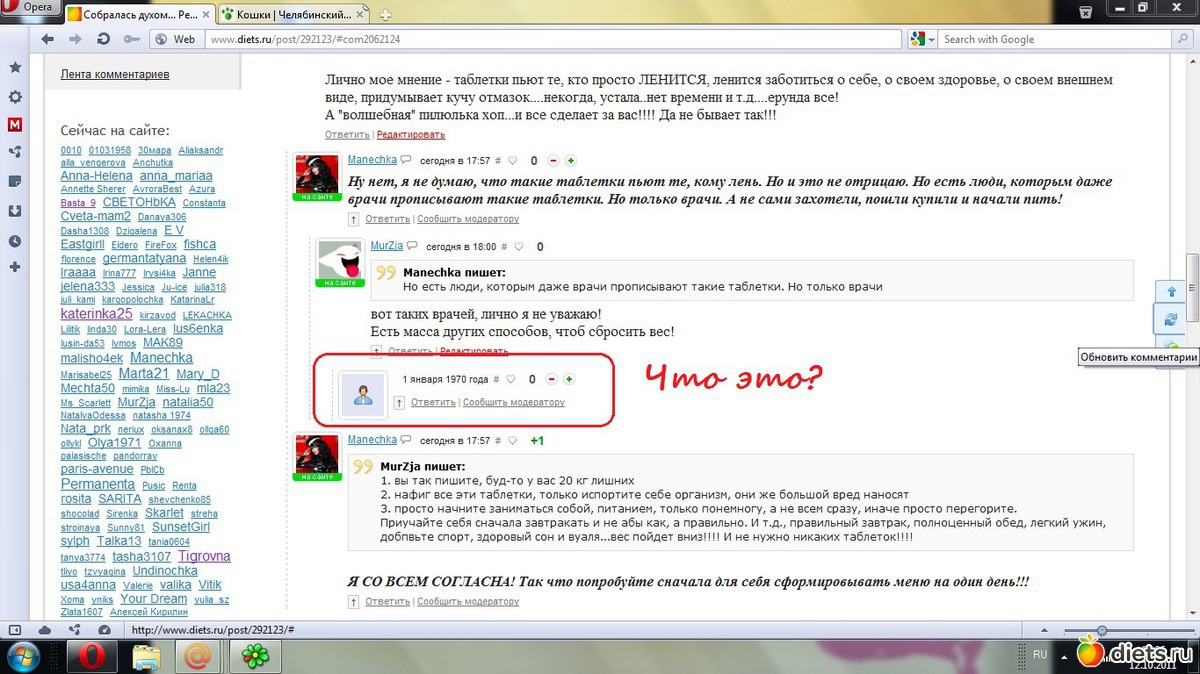Viewport: 1200px width, 674px height.
Task: Click the browser Back arrow
Action: click(x=46, y=39)
